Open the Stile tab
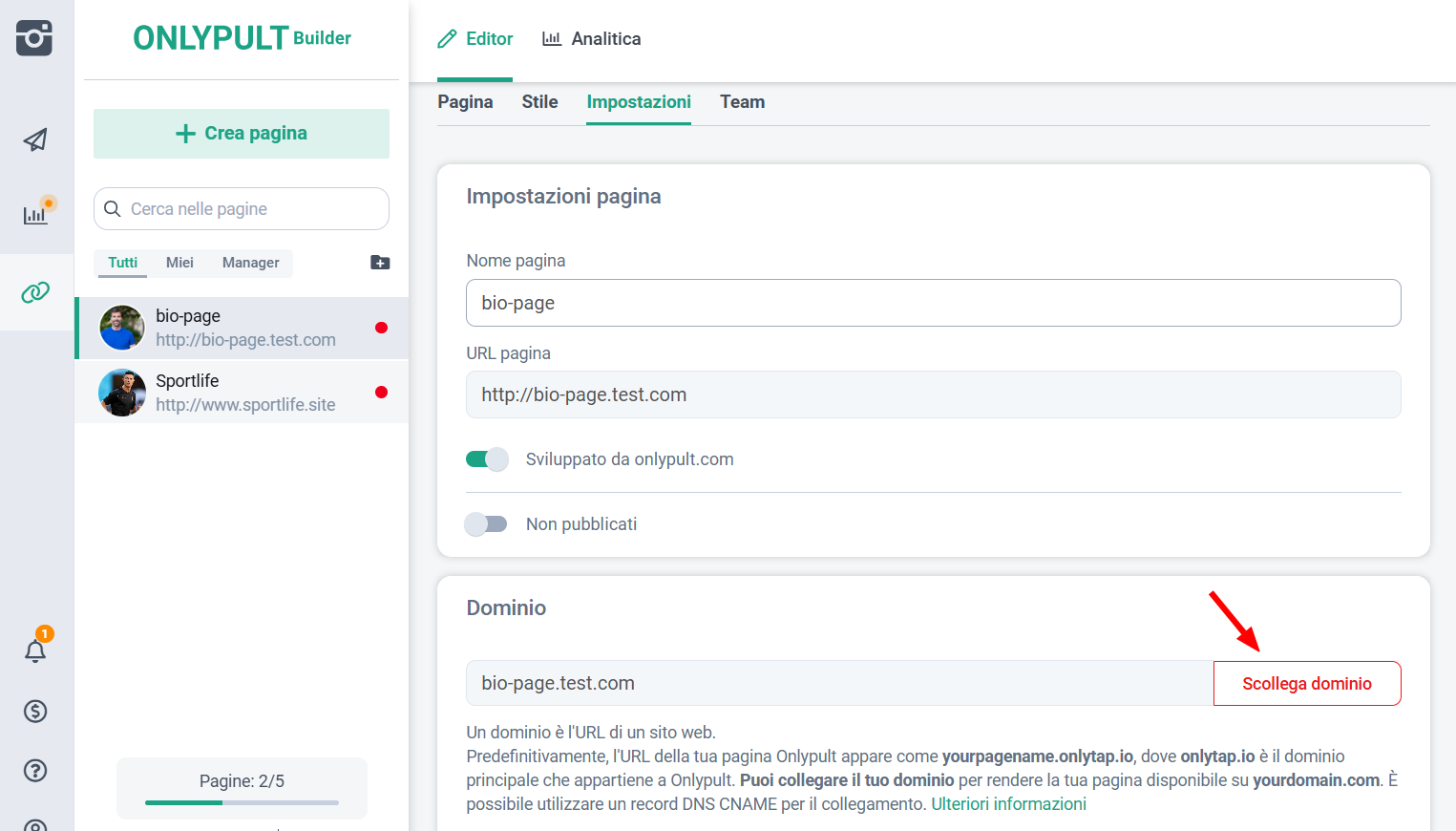Screen dimensions: 1456x831 (539, 102)
